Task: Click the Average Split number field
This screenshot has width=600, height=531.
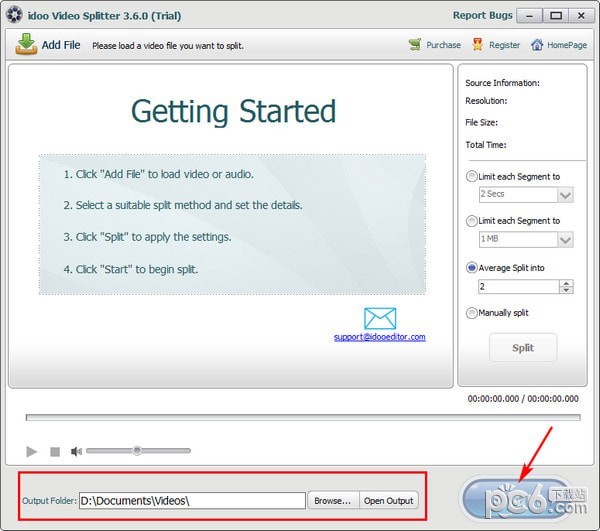Action: (x=518, y=287)
